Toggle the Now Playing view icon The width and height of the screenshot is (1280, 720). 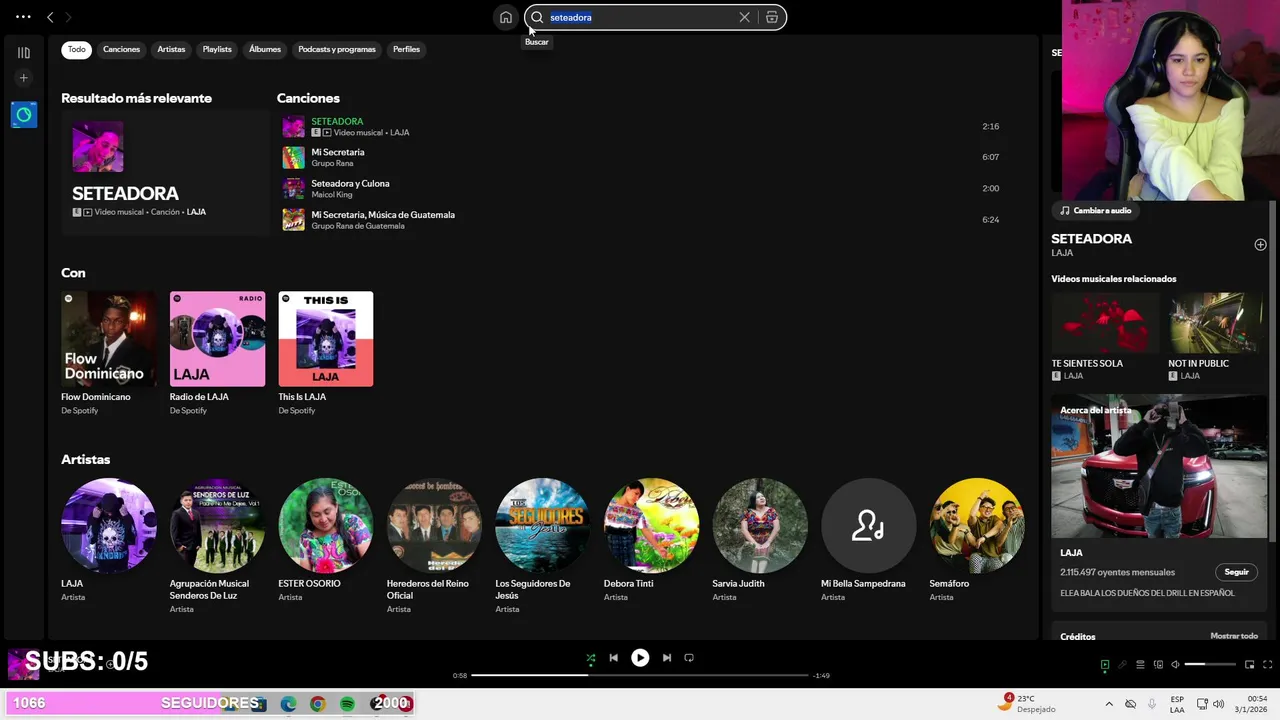coord(1105,665)
